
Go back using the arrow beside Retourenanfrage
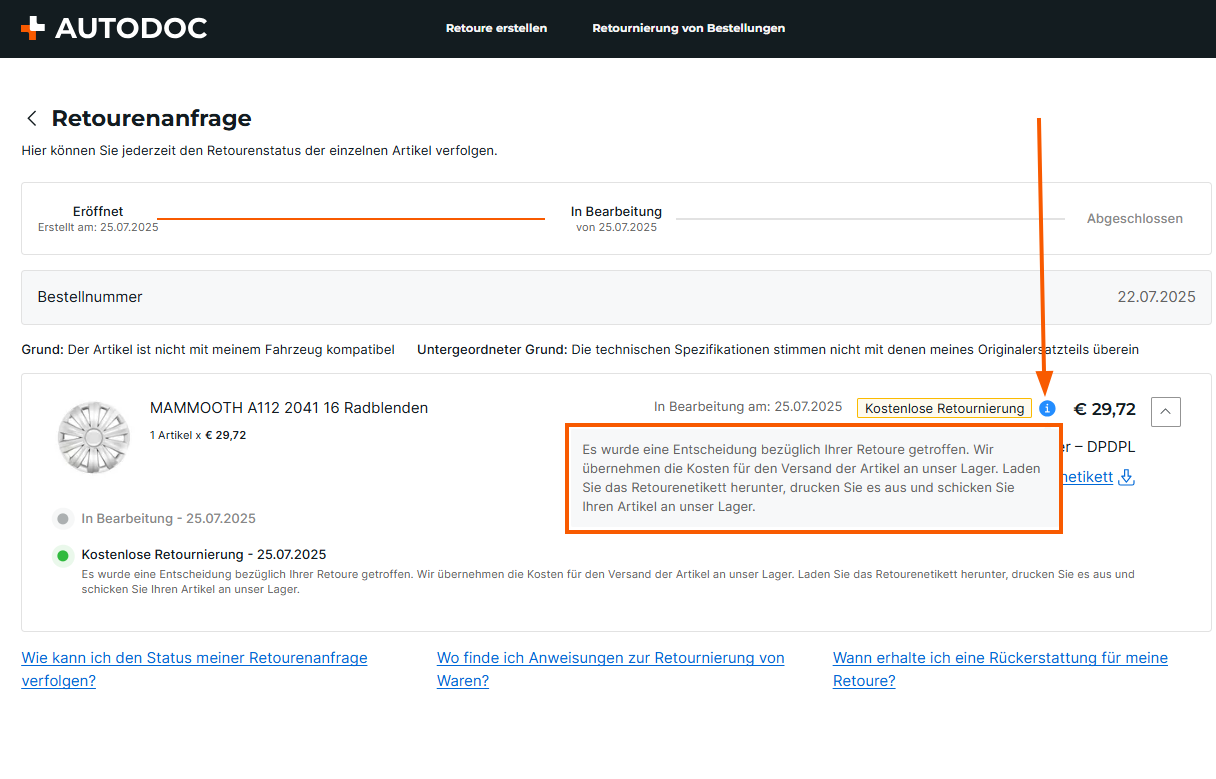[32, 119]
